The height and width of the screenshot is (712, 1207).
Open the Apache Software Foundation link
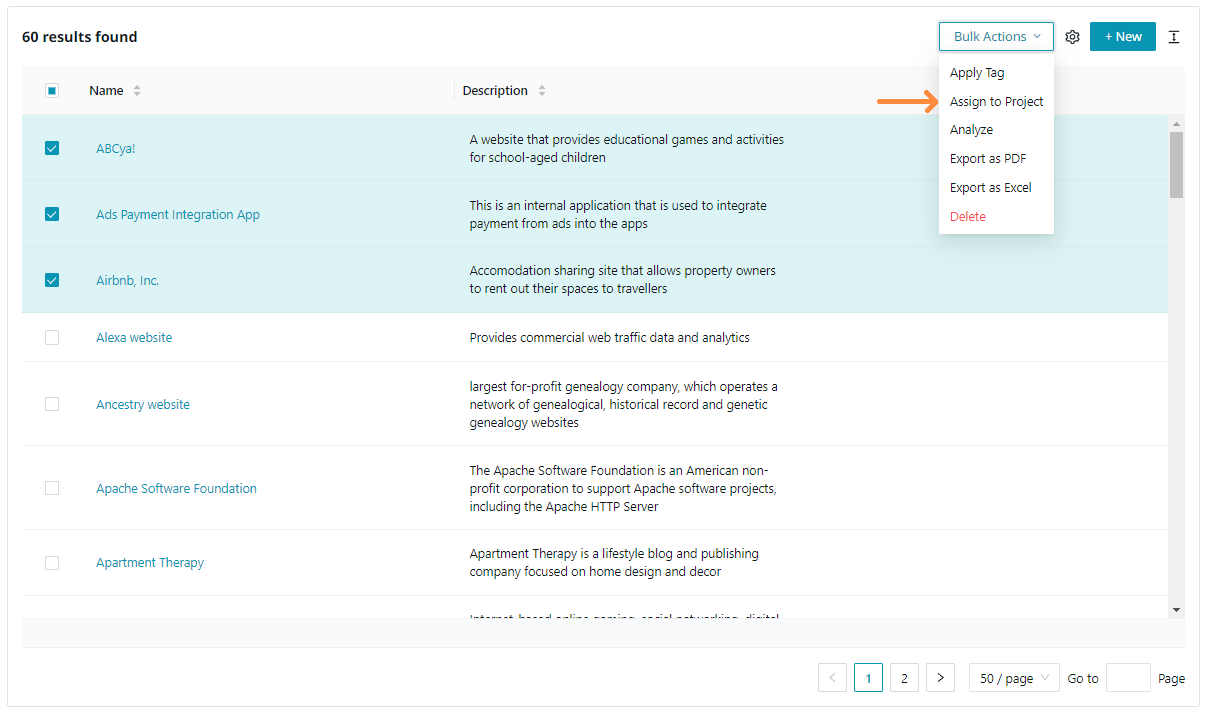176,489
